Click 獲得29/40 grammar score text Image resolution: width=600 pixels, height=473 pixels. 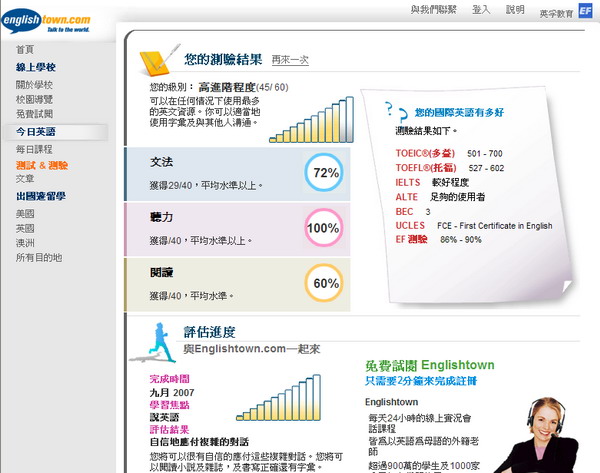click(171, 186)
